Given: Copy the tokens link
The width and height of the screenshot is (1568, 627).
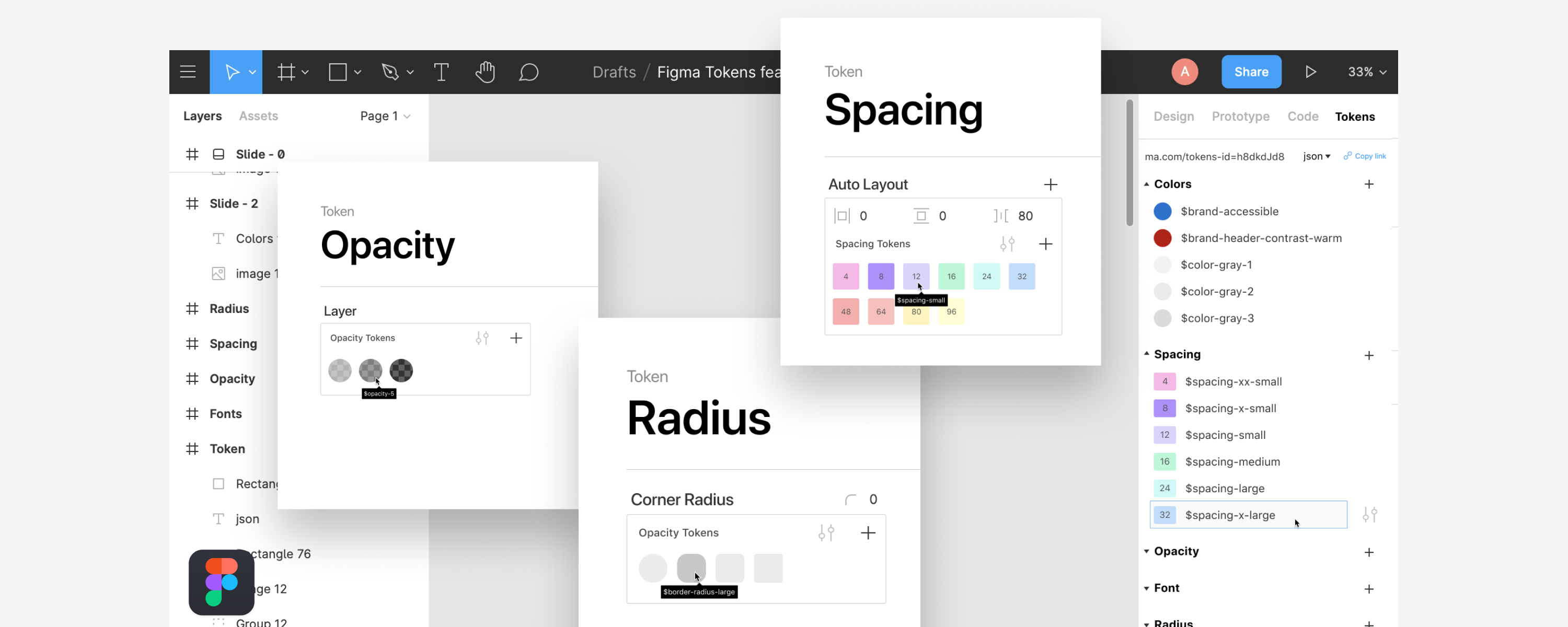Looking at the screenshot, I should [x=1365, y=156].
